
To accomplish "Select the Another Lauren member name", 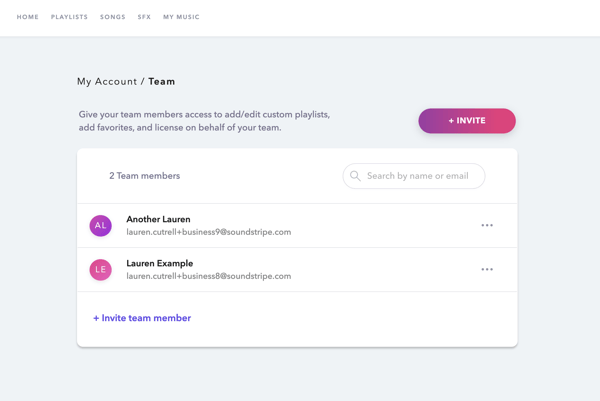I will [x=158, y=219].
